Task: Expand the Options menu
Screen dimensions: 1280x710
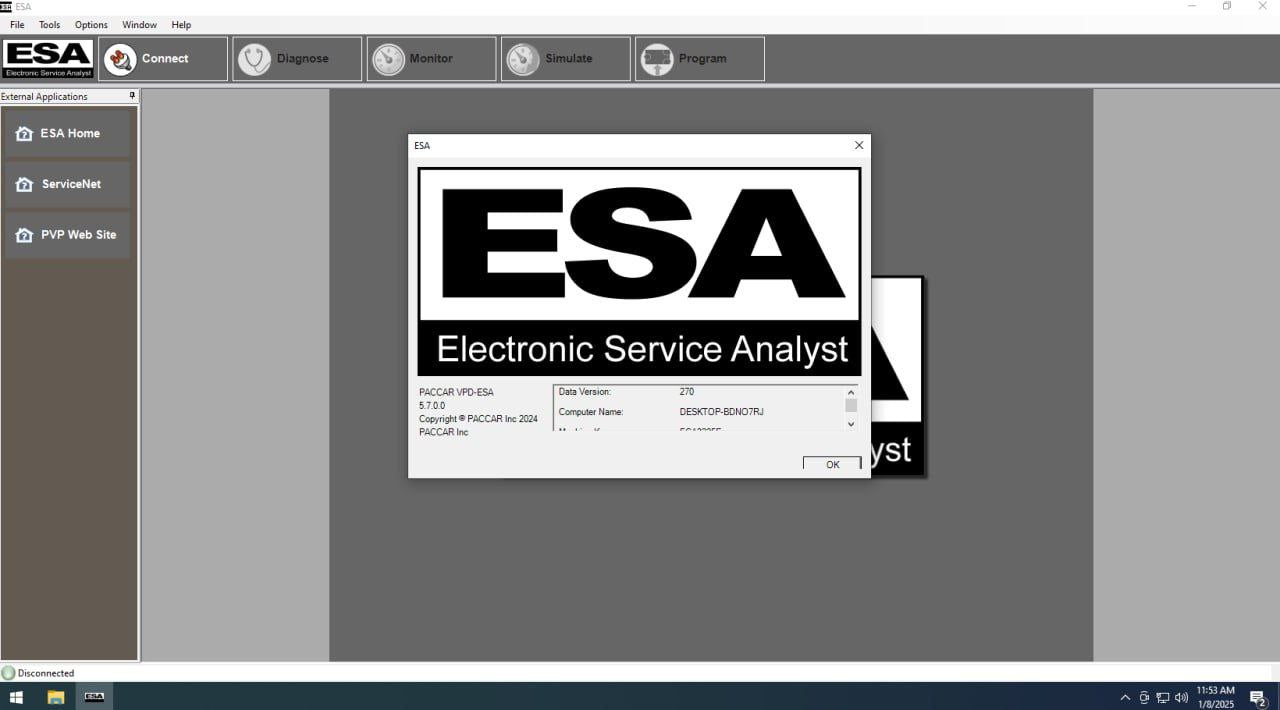Action: point(91,25)
